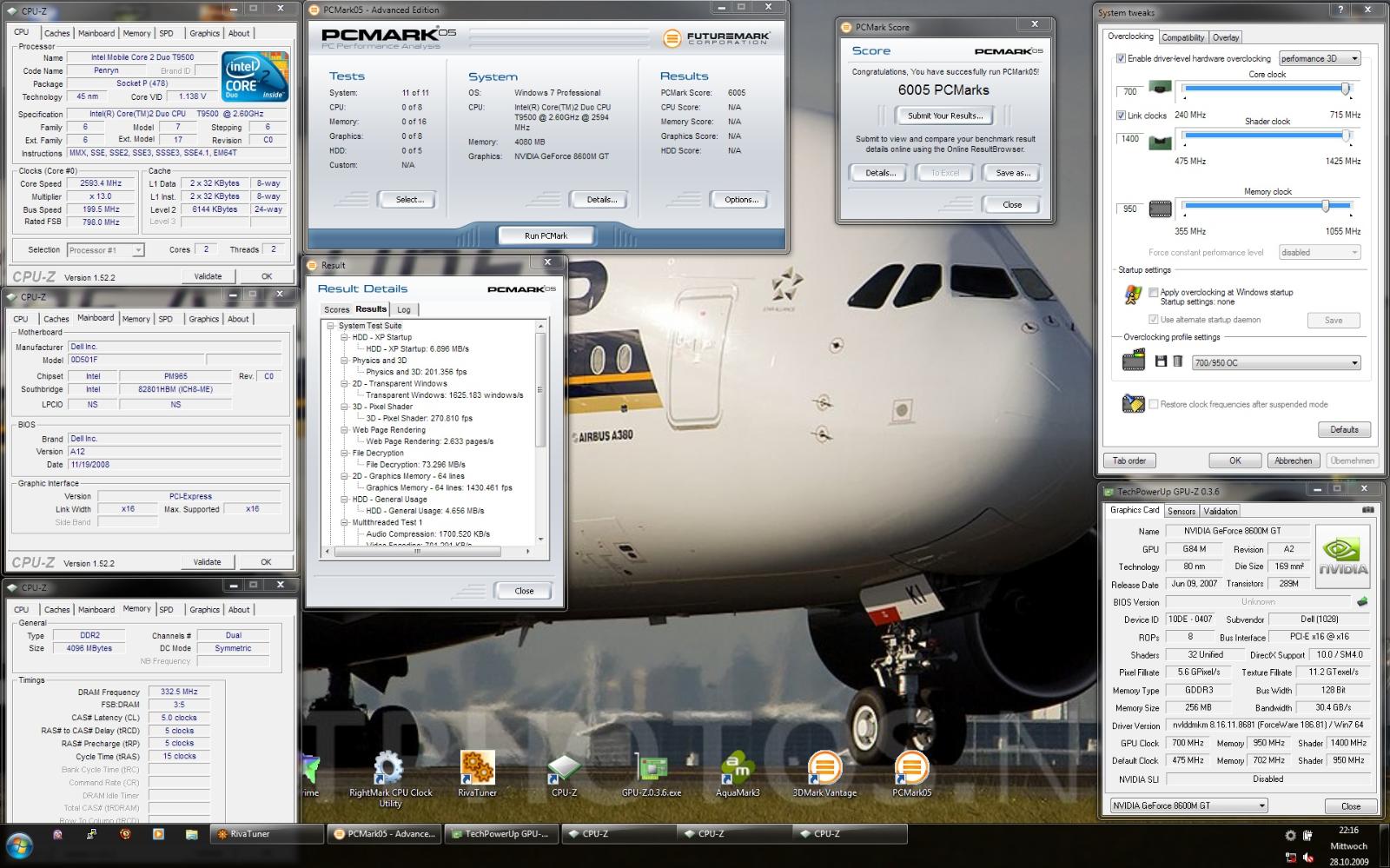Click the Core clock slider handle
The height and width of the screenshot is (868, 1390).
[x=1346, y=89]
